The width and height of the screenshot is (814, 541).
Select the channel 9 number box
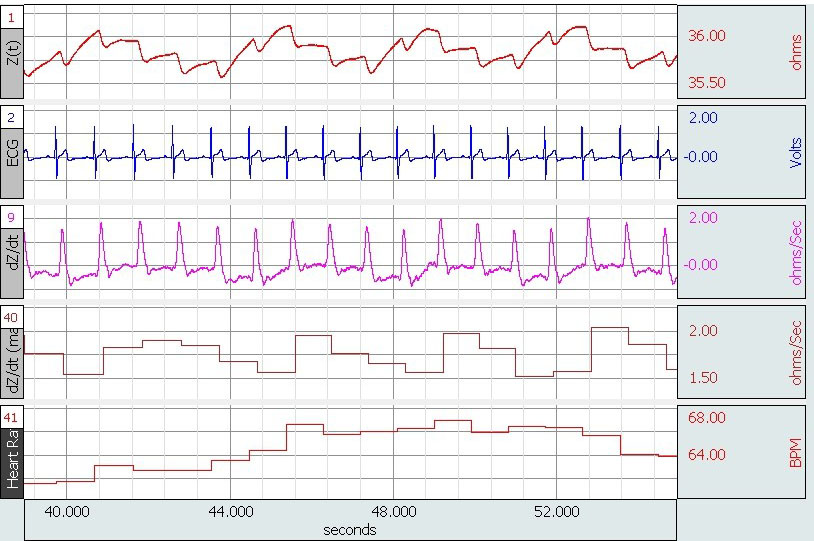point(11,217)
